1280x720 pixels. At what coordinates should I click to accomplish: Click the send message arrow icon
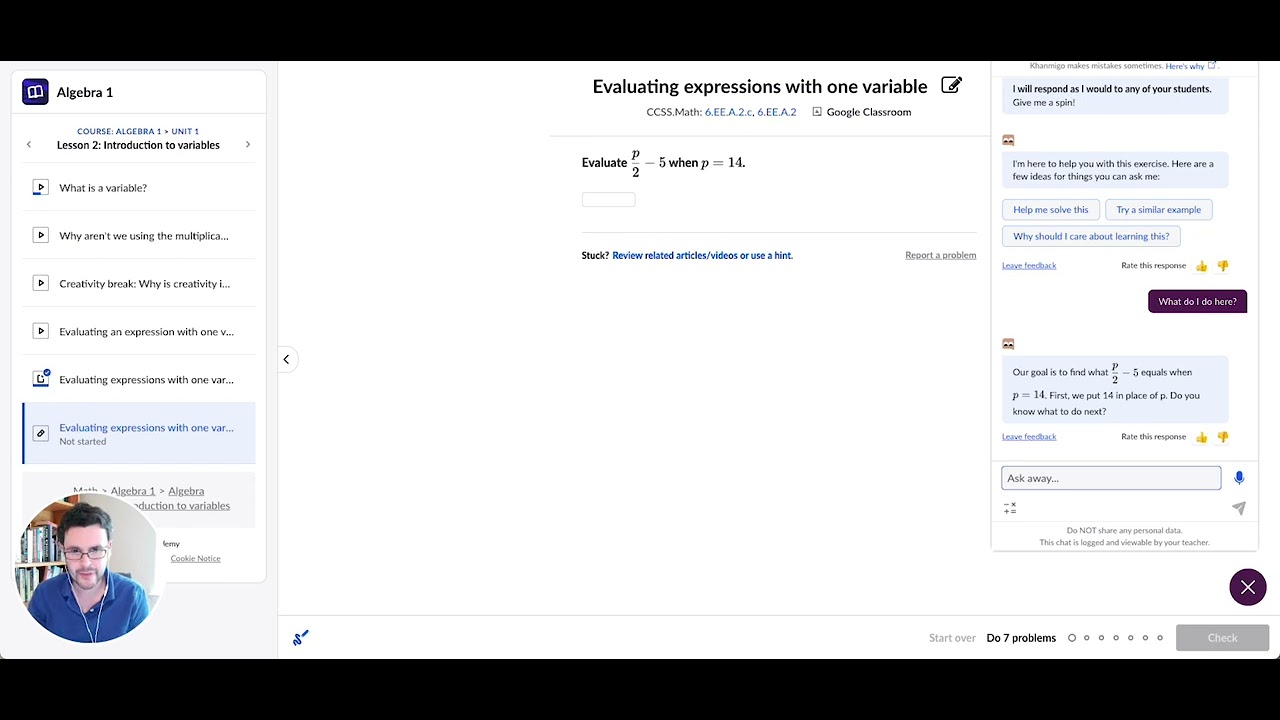1239,508
